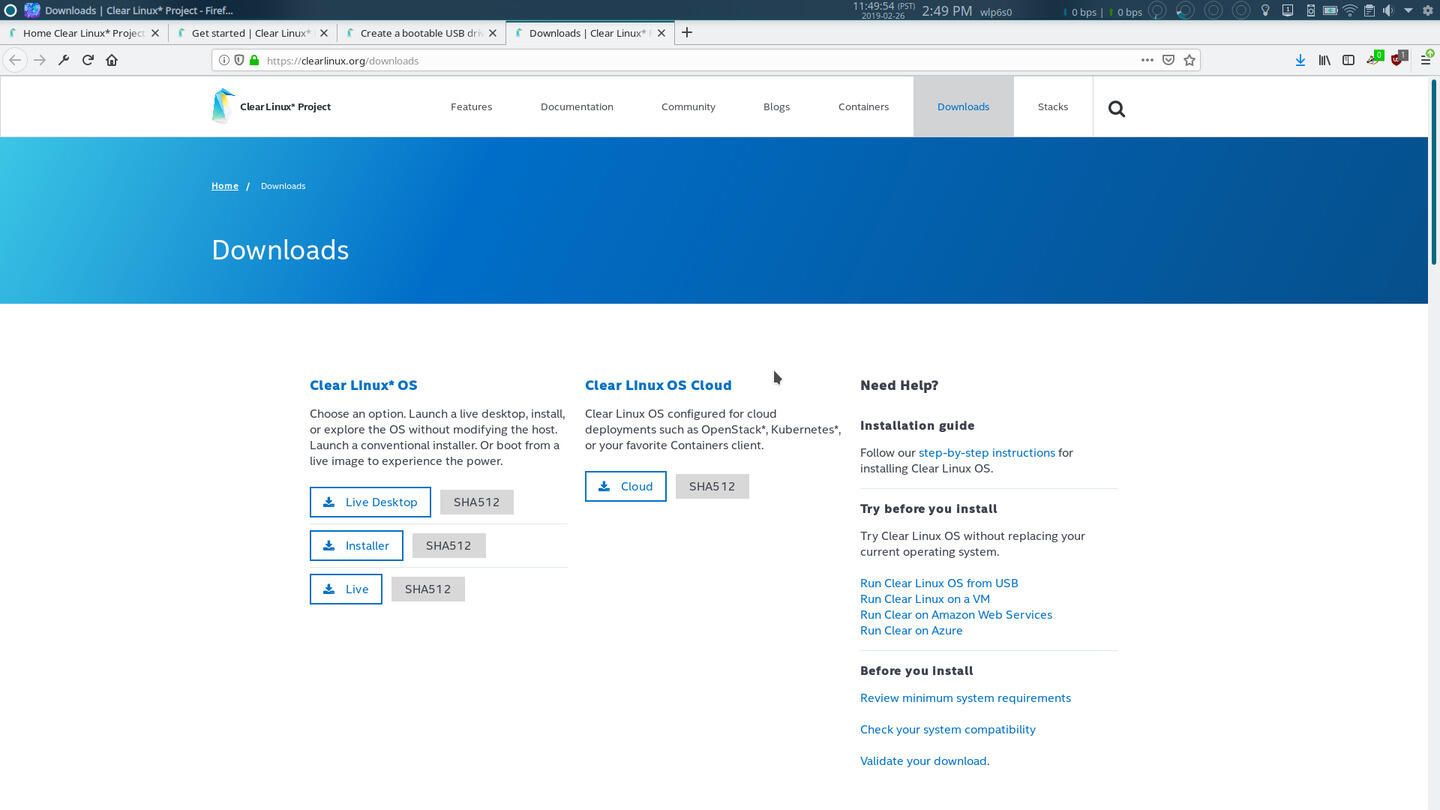Click the browser forward arrow
Screen dimensions: 1440x810
39,60
